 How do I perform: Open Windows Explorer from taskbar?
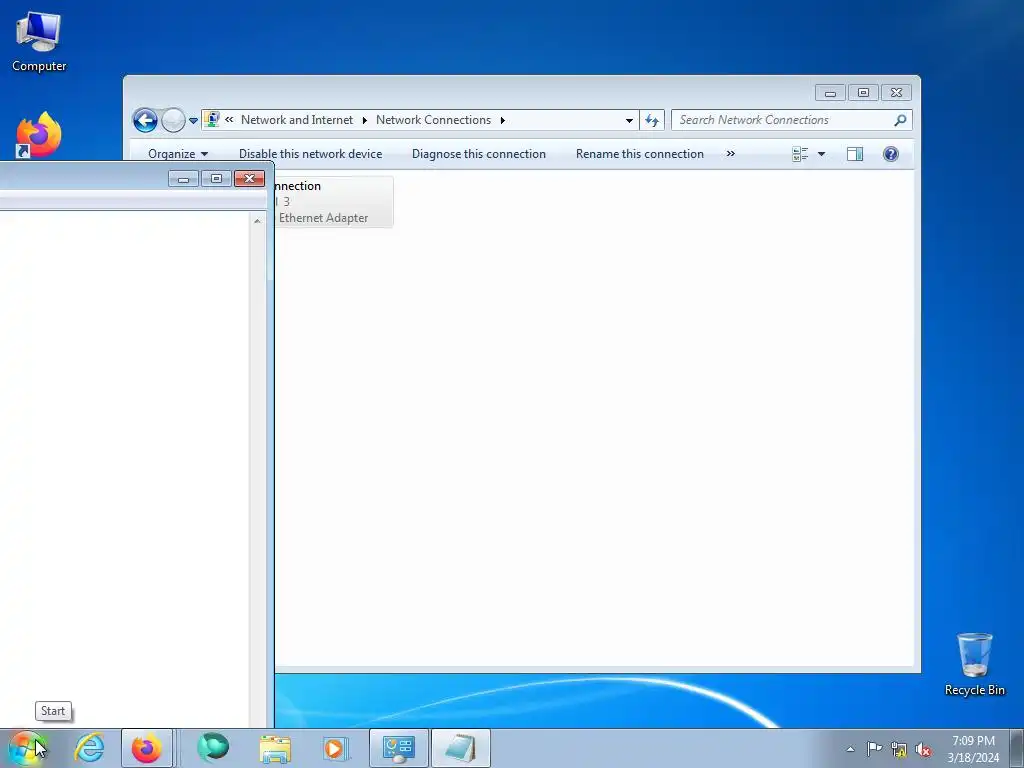(275, 749)
